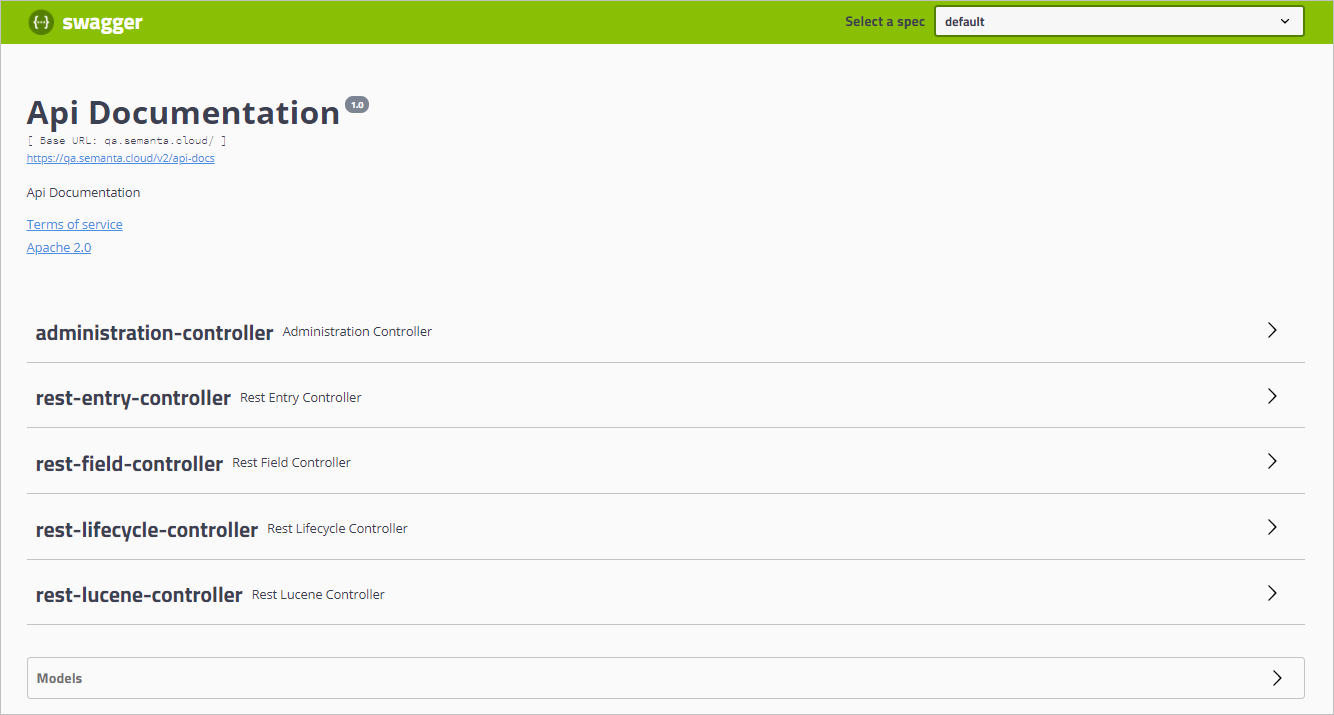Screen dimensions: 1334x715
Task: Click the 1.0 version badge
Action: (357, 103)
